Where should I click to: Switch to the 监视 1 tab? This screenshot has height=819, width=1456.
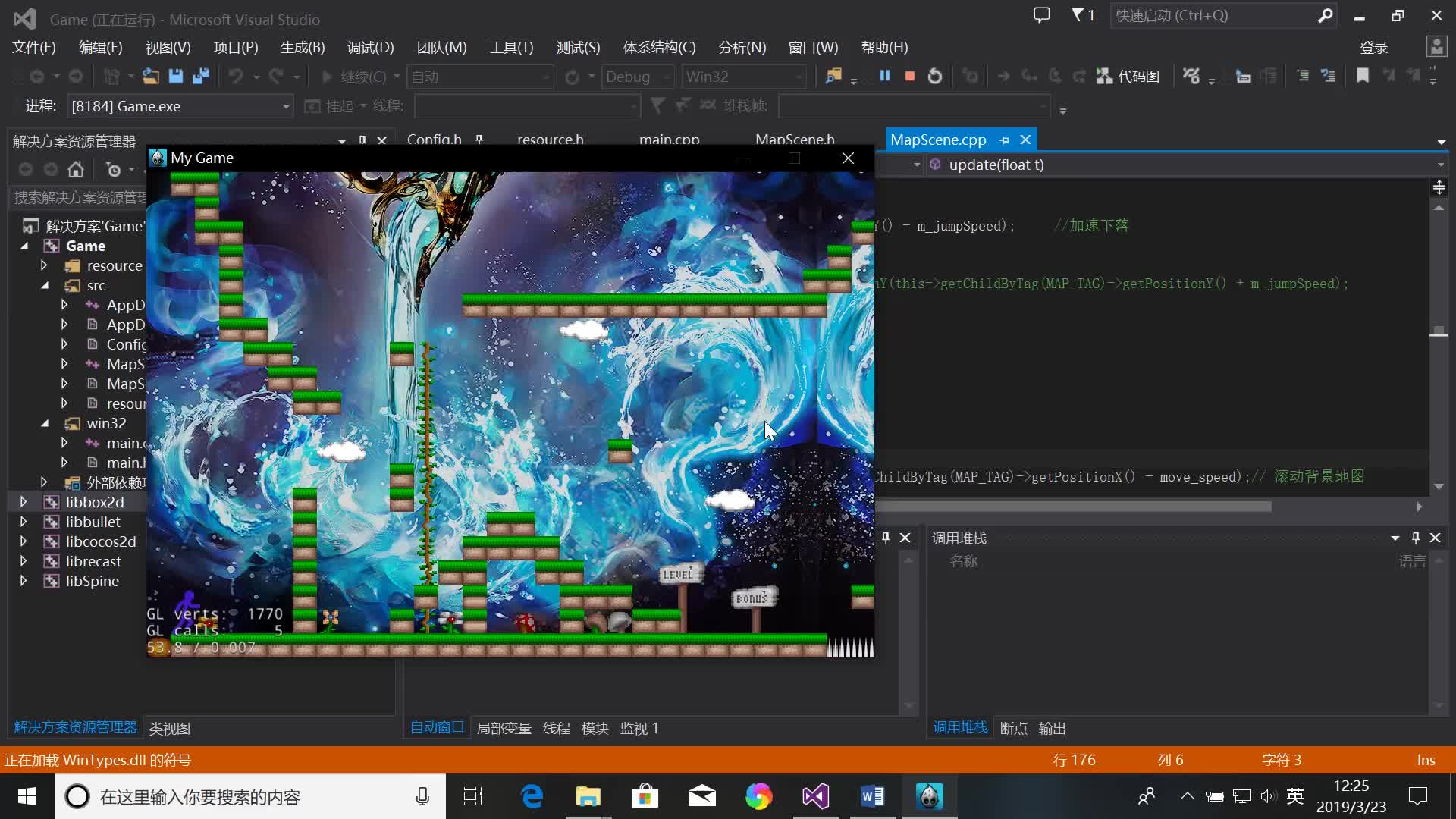pos(639,728)
